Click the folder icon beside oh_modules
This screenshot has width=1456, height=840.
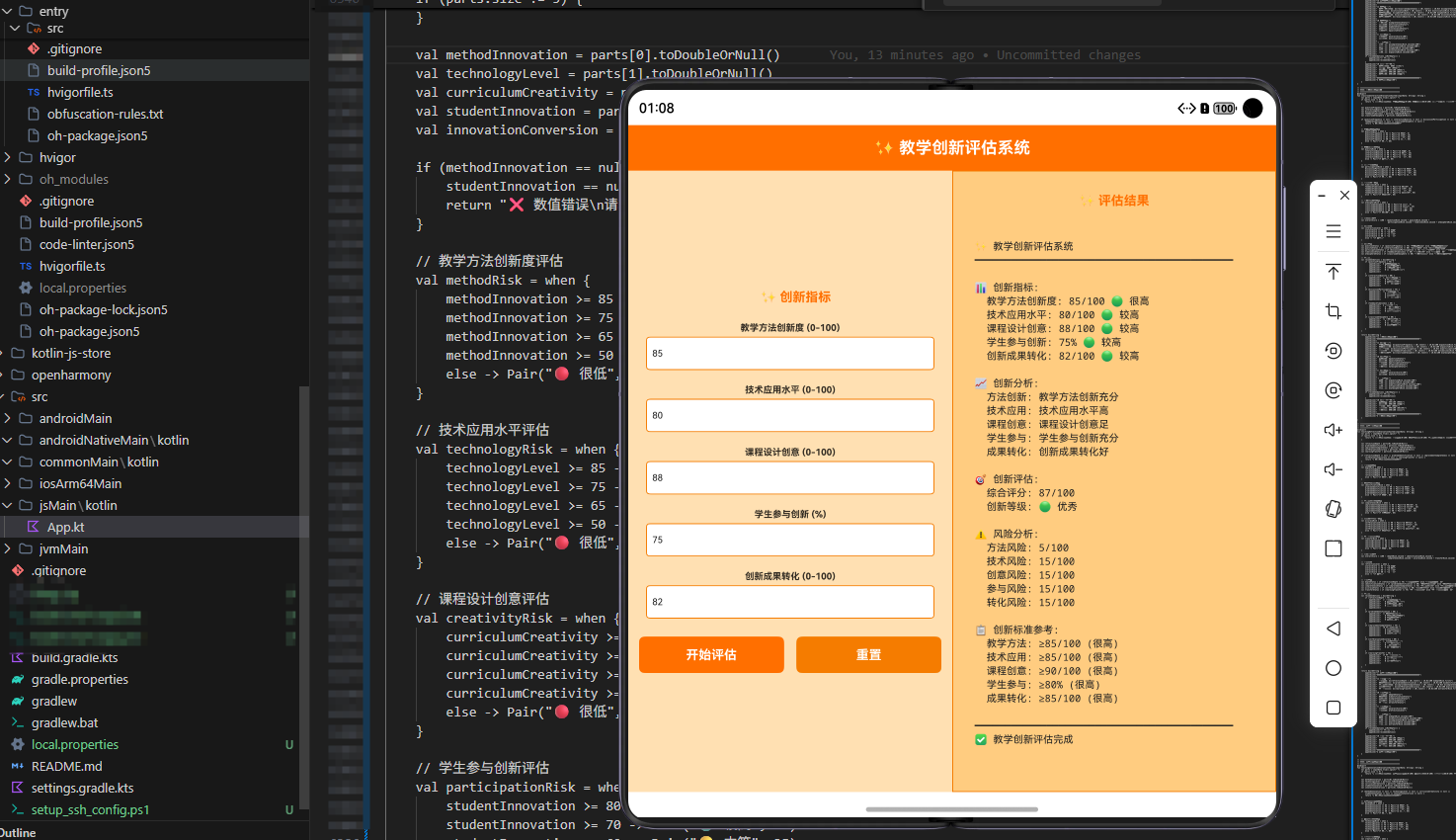[x=26, y=179]
